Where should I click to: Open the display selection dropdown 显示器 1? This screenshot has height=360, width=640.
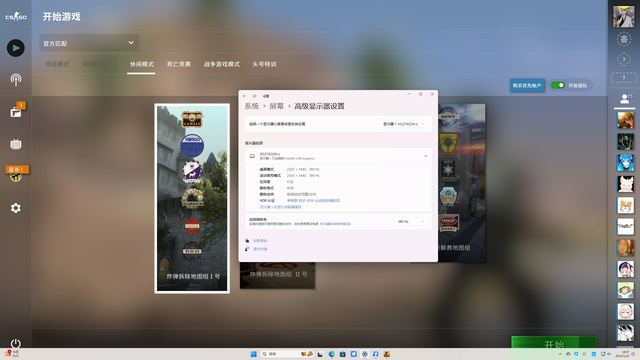404,124
